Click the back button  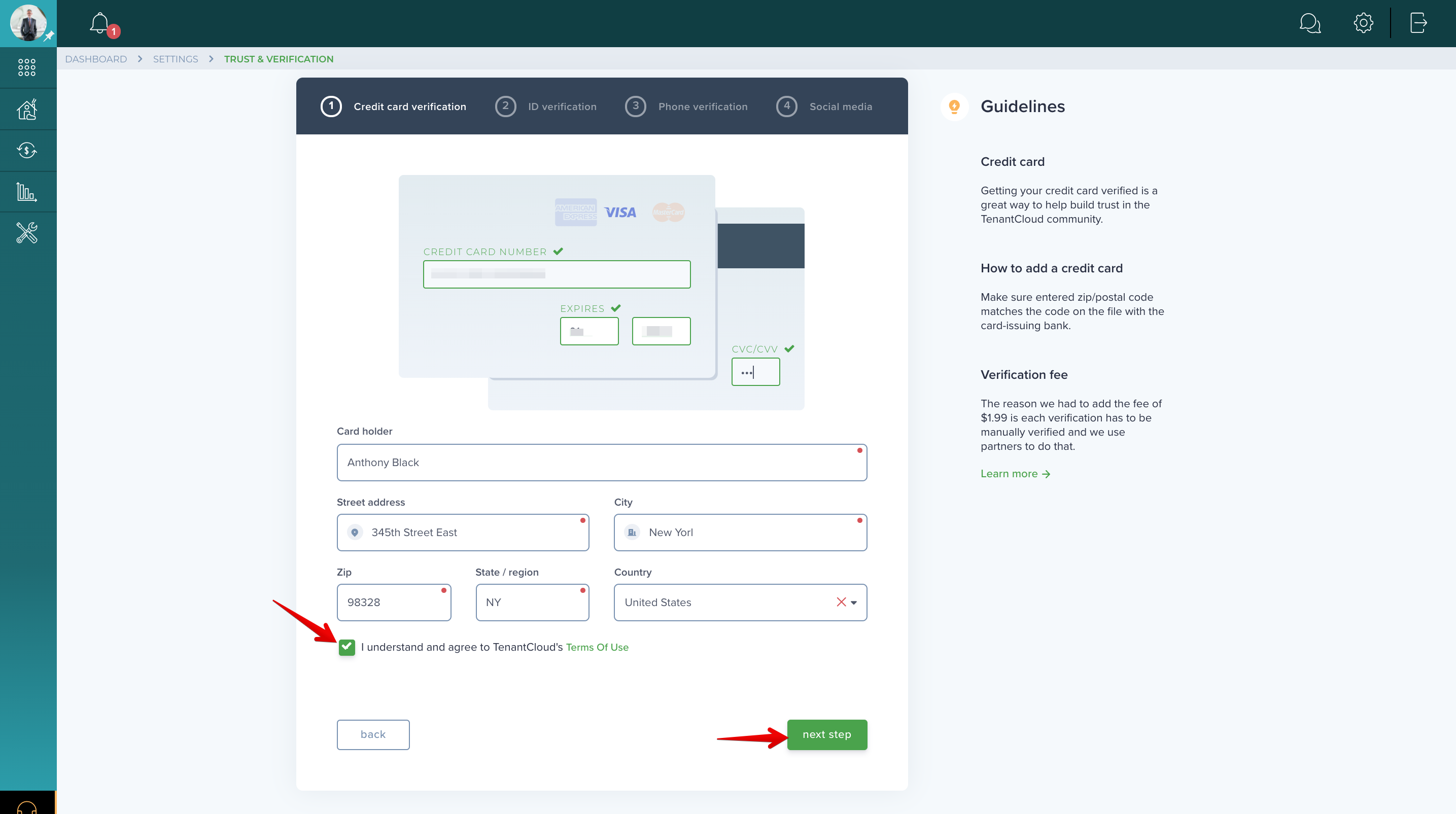point(373,734)
